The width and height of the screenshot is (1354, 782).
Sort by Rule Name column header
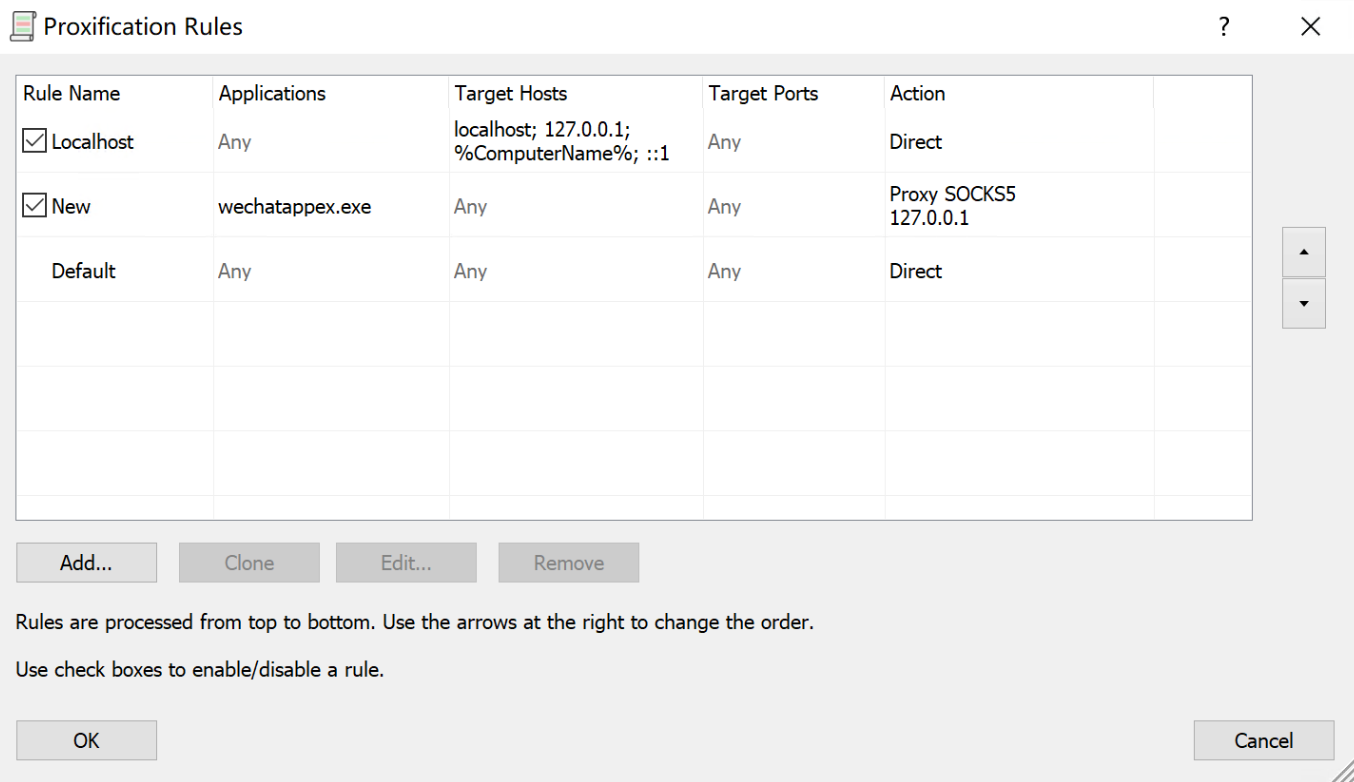(72, 93)
